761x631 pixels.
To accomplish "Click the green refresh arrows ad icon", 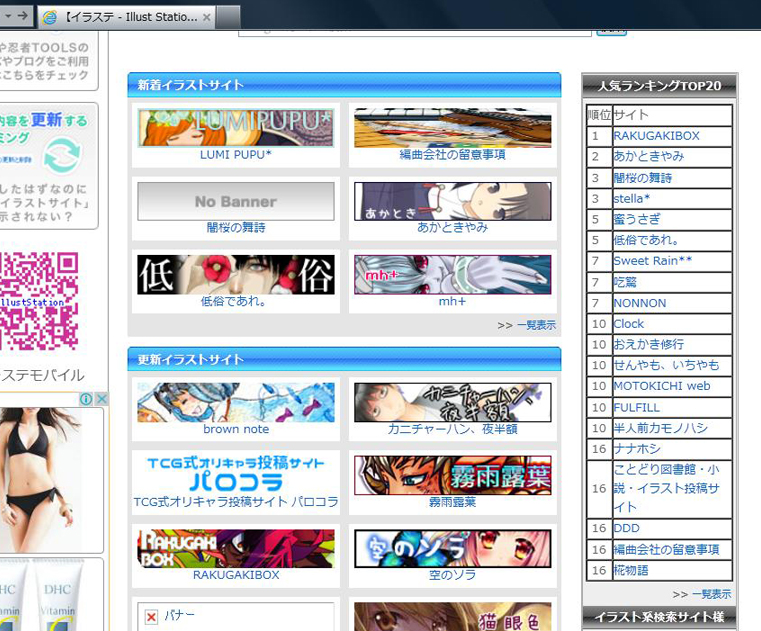I will click(x=62, y=155).
